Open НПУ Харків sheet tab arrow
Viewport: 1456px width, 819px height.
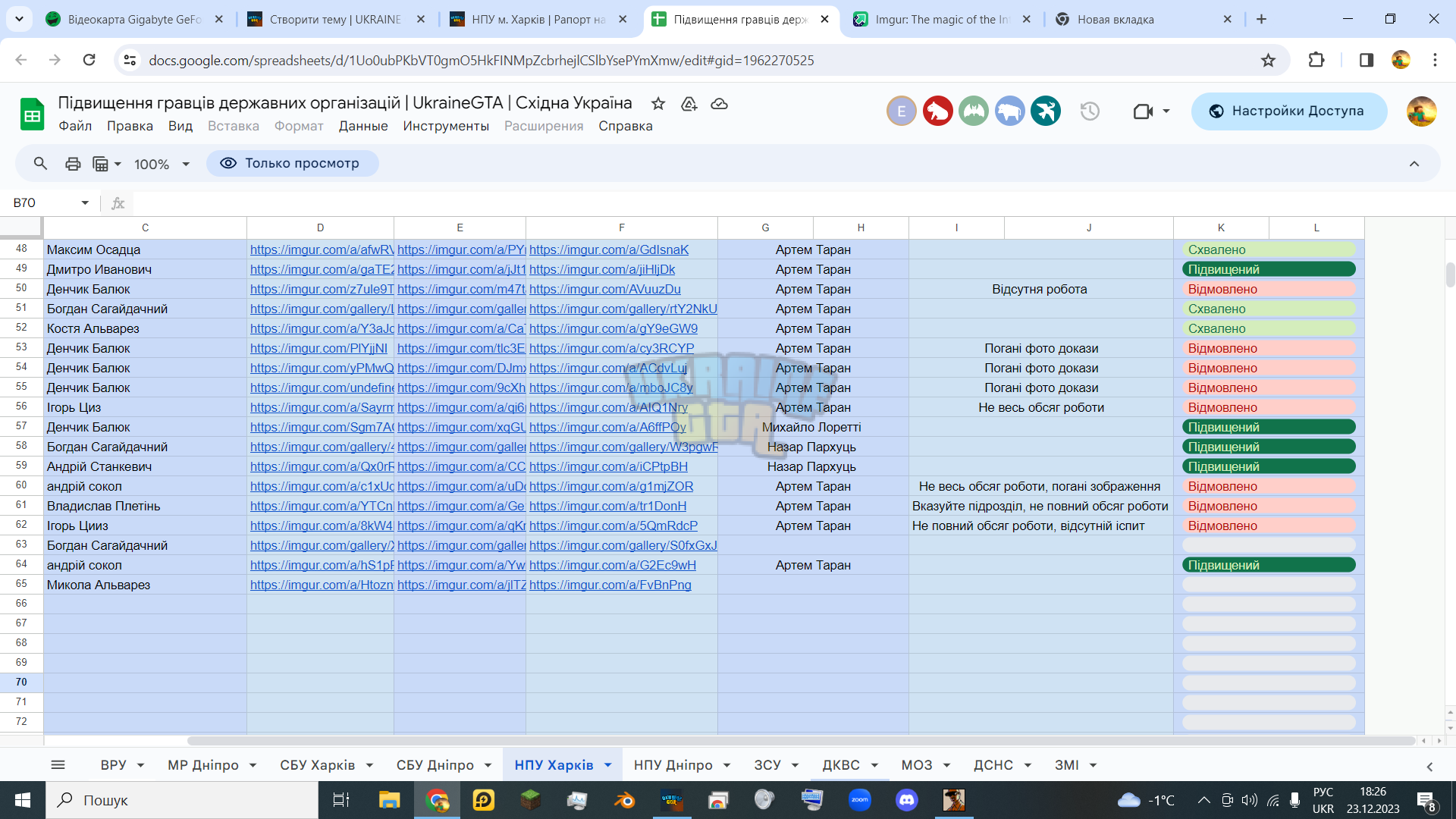click(x=608, y=766)
